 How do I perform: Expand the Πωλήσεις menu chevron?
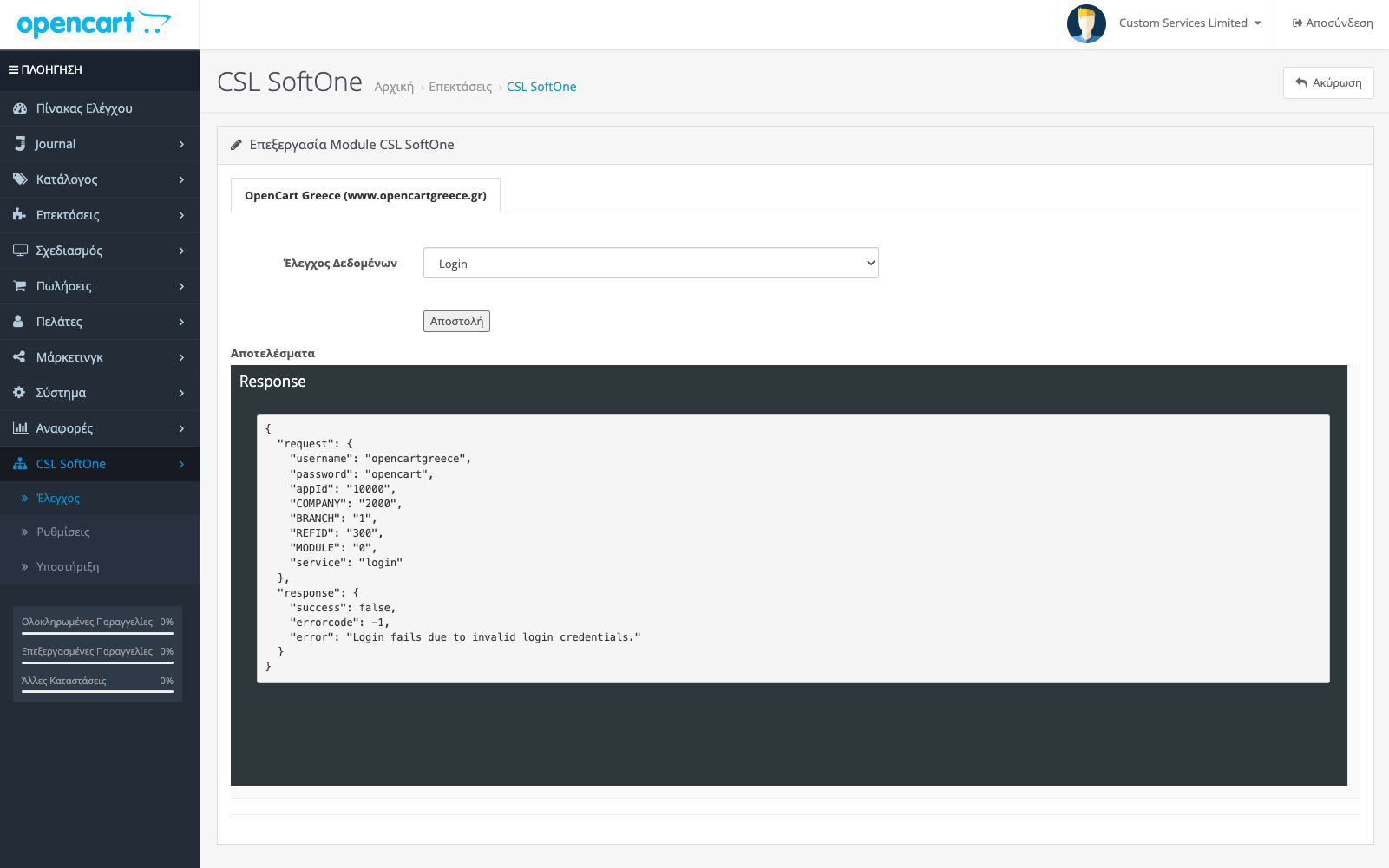pos(181,286)
